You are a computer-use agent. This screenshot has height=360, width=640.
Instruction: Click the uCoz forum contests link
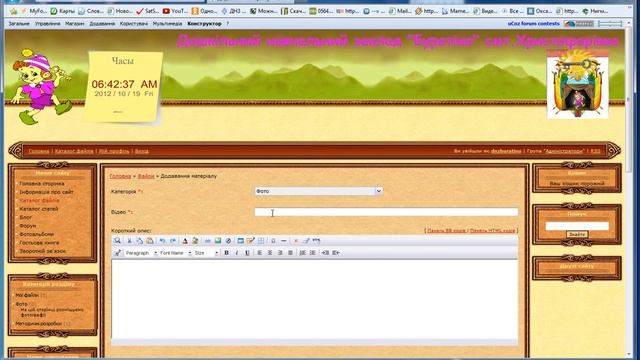(533, 24)
